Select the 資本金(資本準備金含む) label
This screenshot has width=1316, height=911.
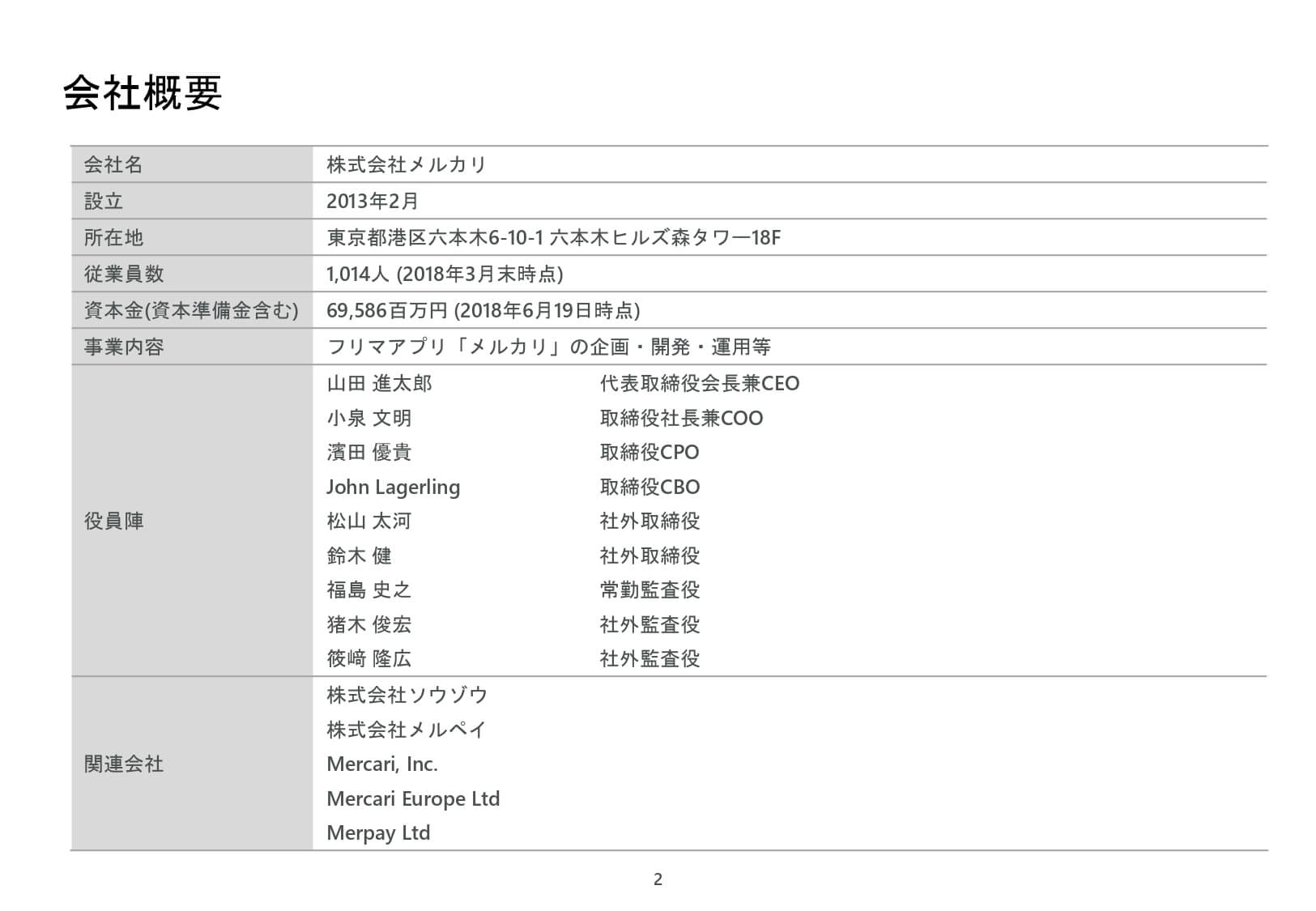pyautogui.click(x=191, y=310)
